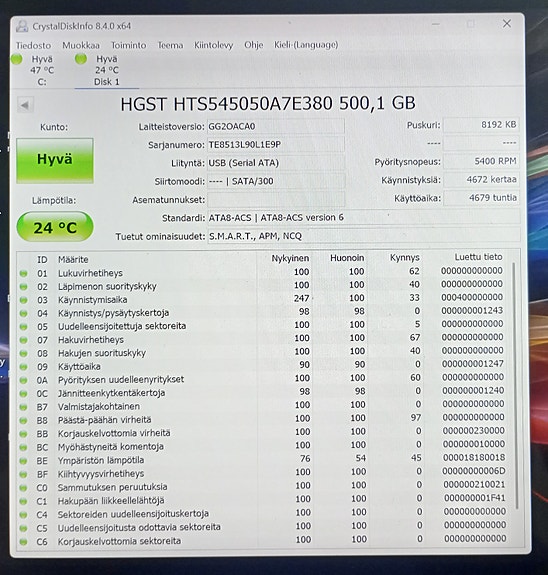Click the 24 °C temperature button
Image resolution: width=548 pixels, height=575 pixels.
[x=55, y=227]
